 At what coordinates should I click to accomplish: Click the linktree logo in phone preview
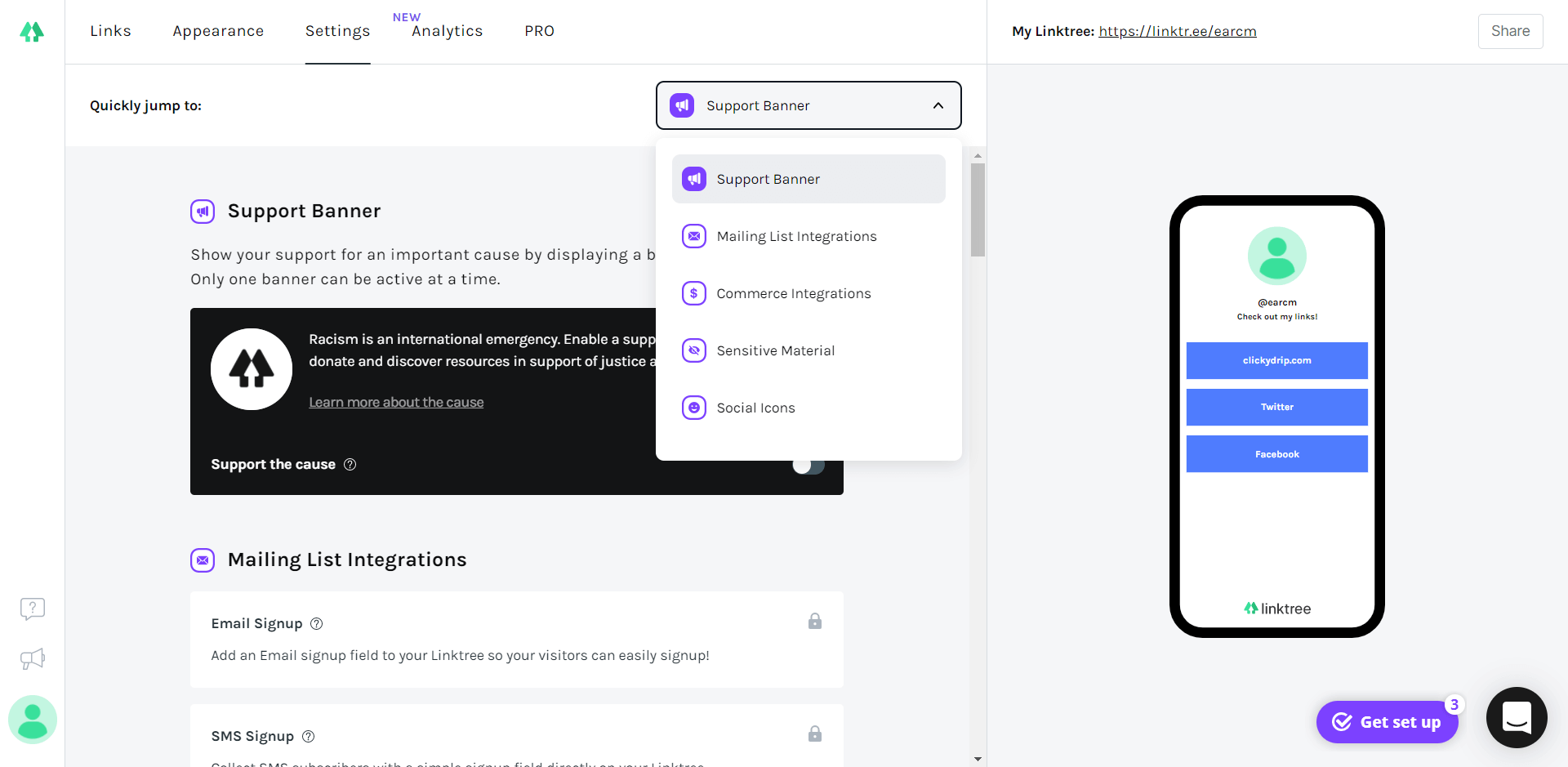pyautogui.click(x=1277, y=609)
